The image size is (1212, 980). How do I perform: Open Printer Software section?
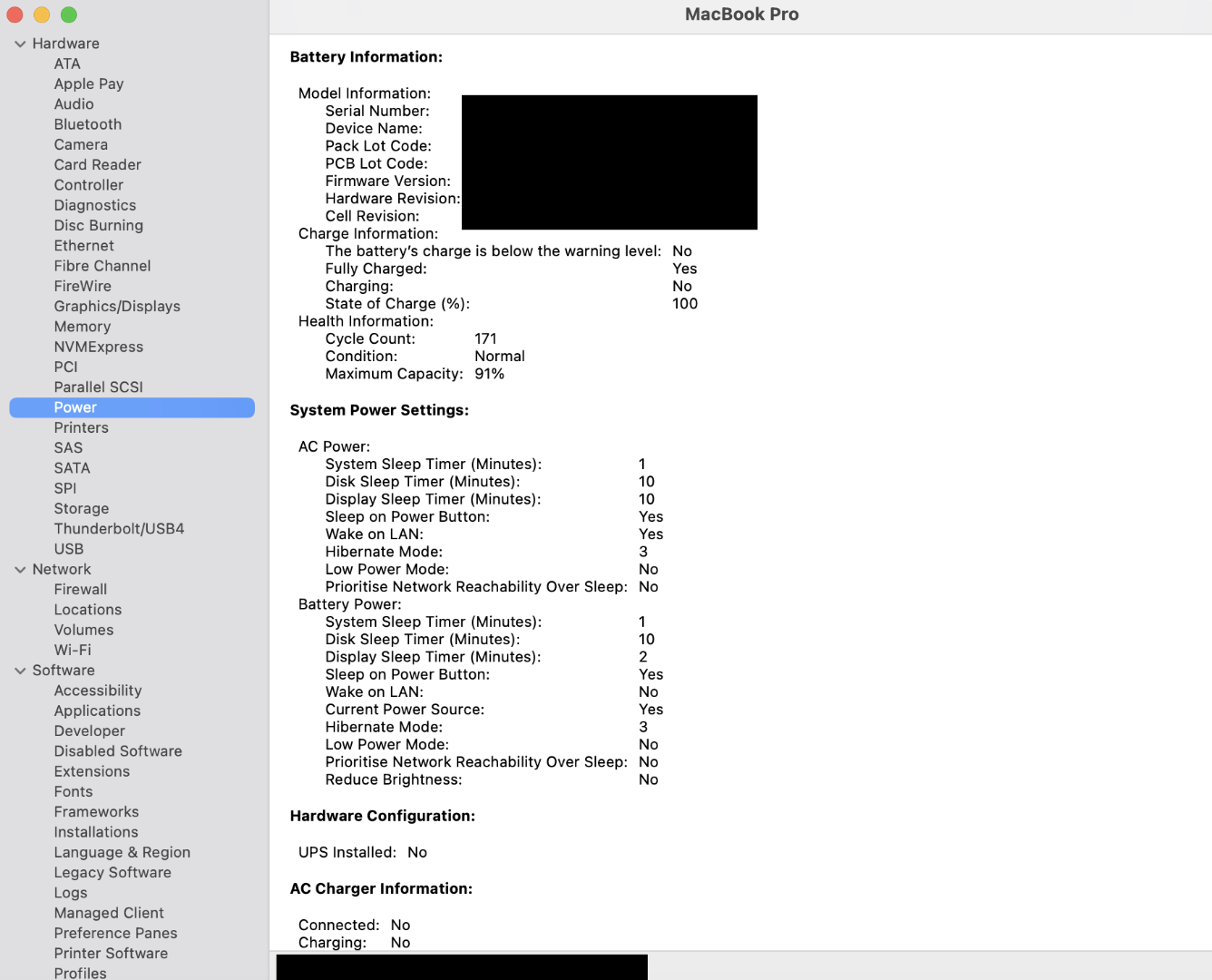pos(111,954)
